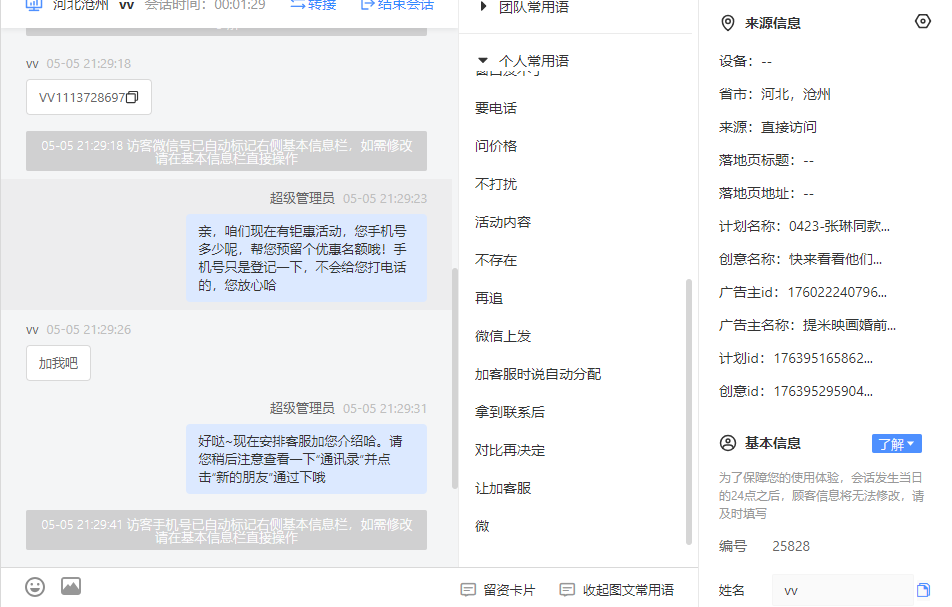Open the 了解 status dropdown

(x=897, y=444)
